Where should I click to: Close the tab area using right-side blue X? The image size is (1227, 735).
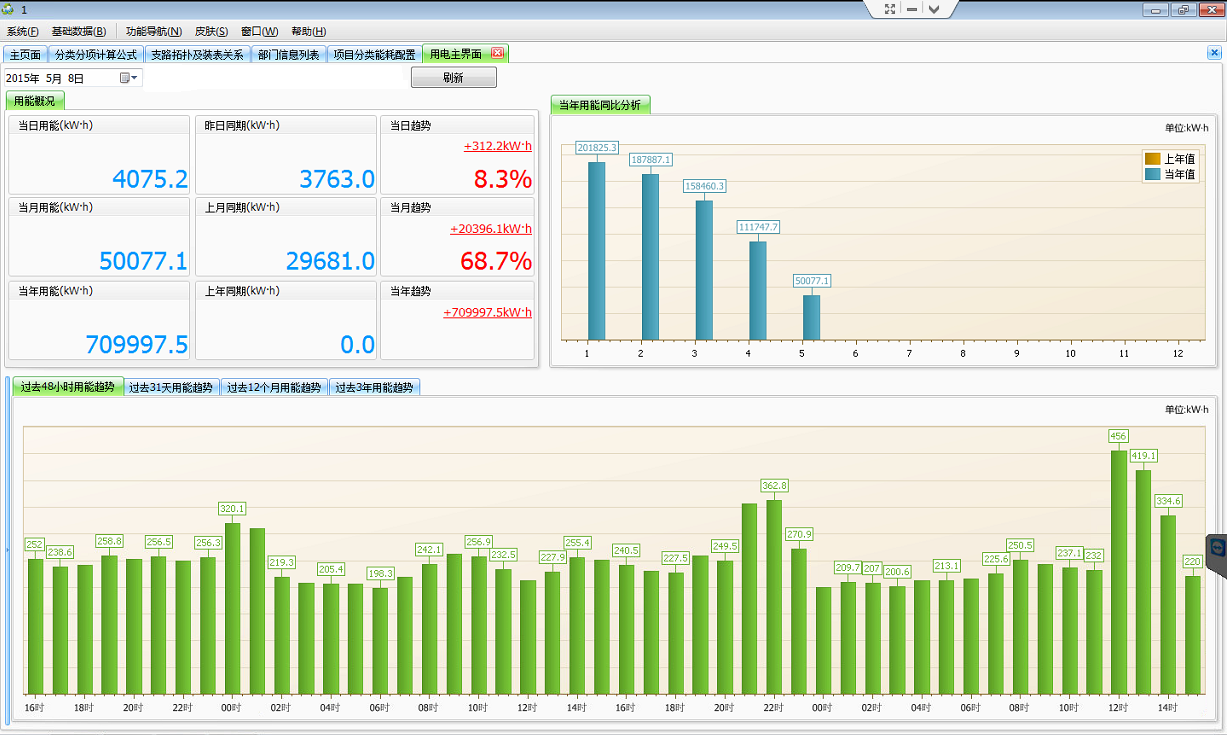1214,54
